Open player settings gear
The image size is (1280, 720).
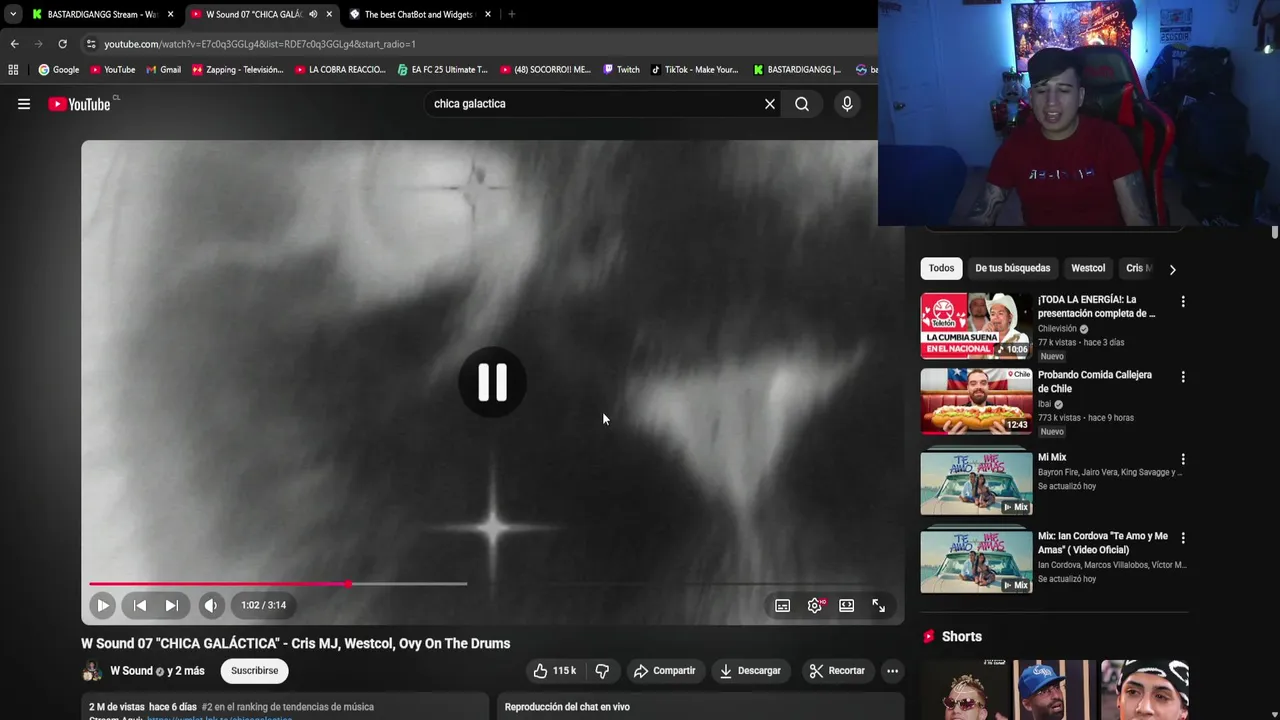[815, 605]
